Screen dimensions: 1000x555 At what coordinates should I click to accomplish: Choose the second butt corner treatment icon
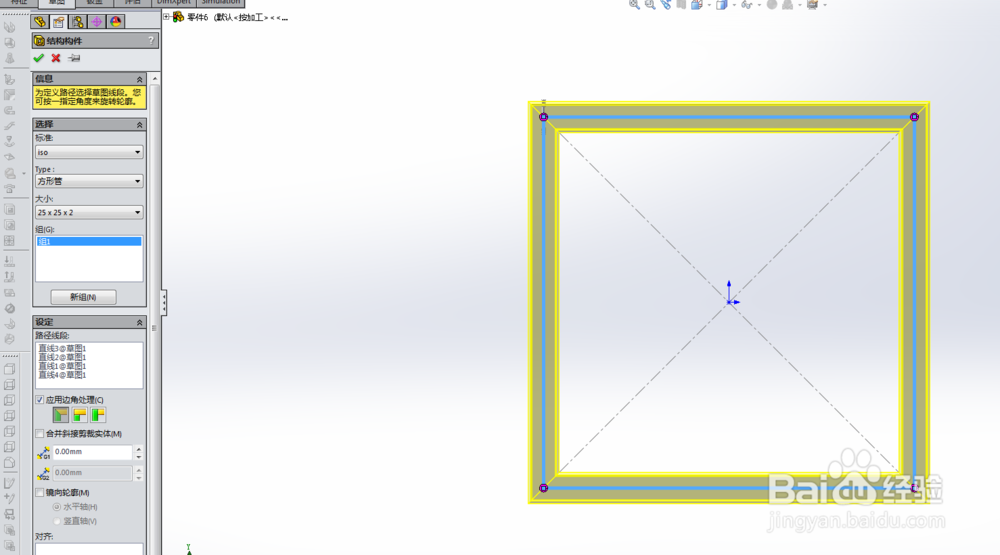pyautogui.click(x=98, y=415)
